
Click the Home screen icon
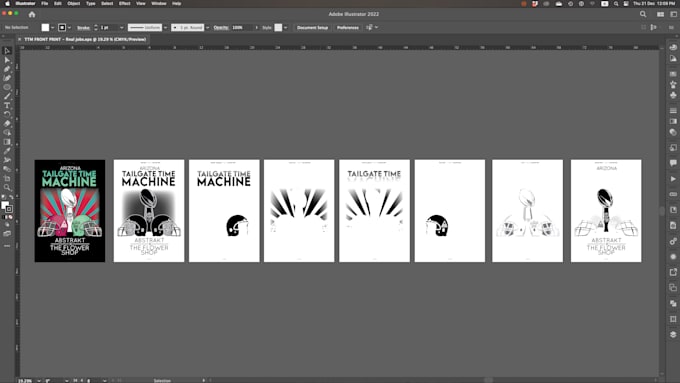point(32,14)
